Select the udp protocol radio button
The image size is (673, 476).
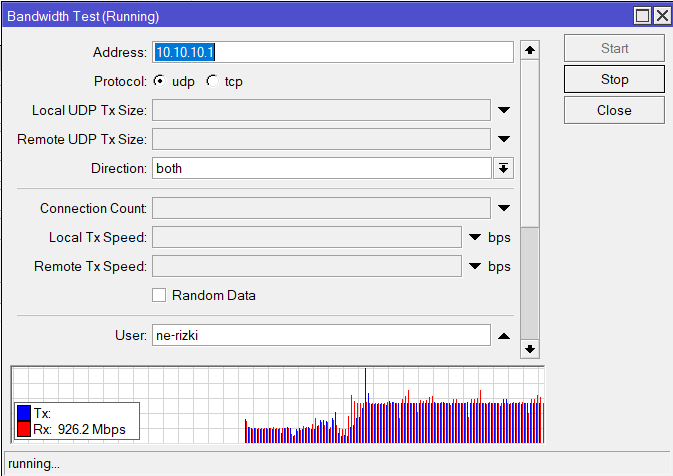tap(160, 81)
